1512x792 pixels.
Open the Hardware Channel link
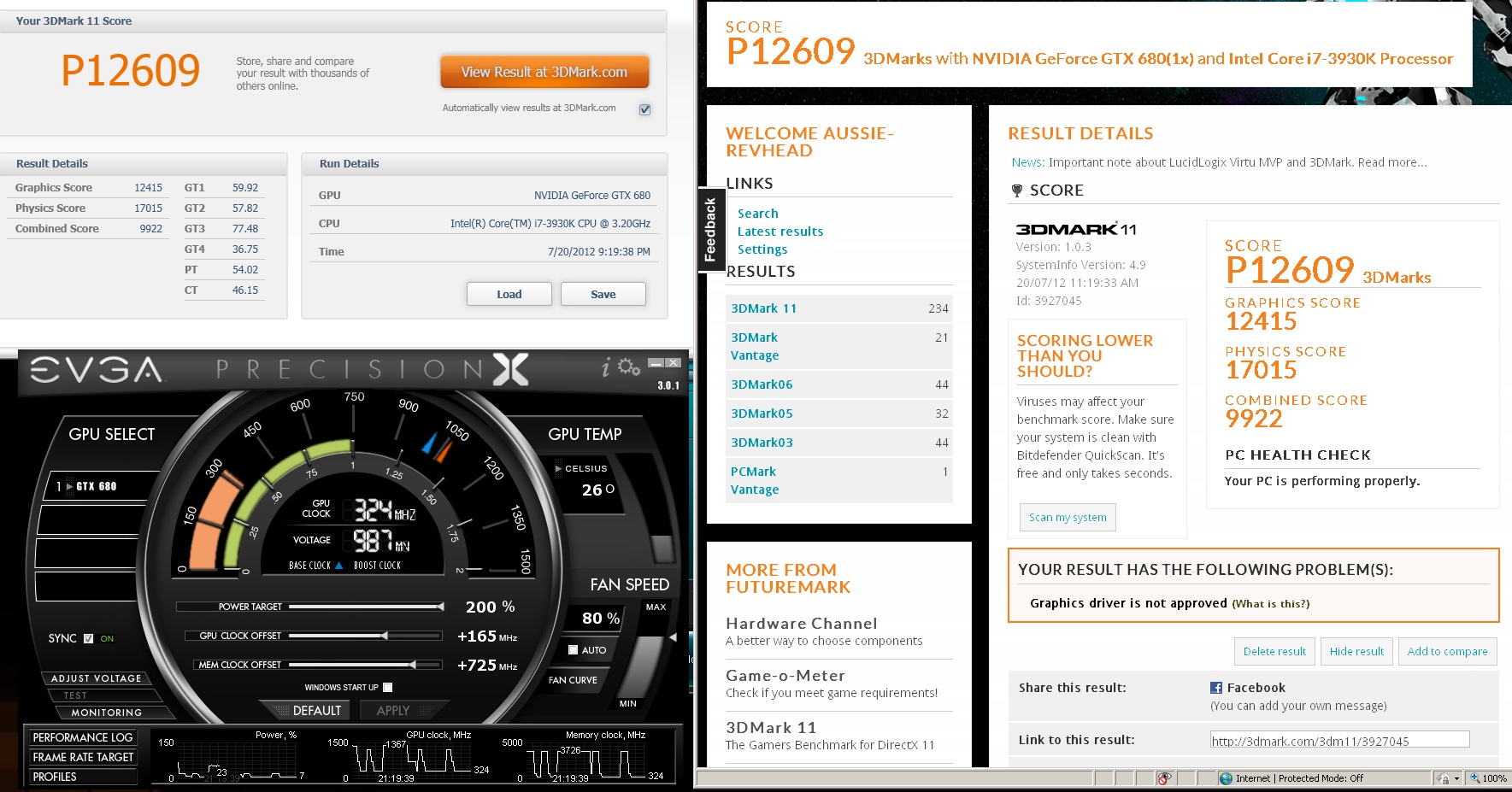pyautogui.click(x=802, y=624)
